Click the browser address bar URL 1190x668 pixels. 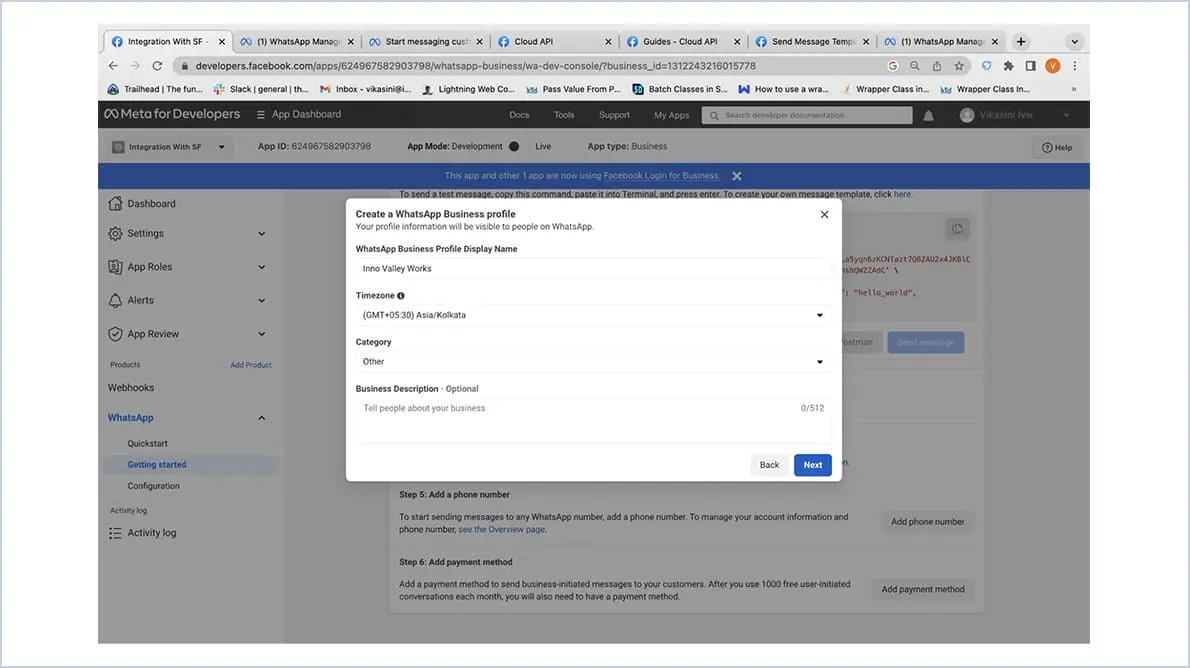[475, 66]
